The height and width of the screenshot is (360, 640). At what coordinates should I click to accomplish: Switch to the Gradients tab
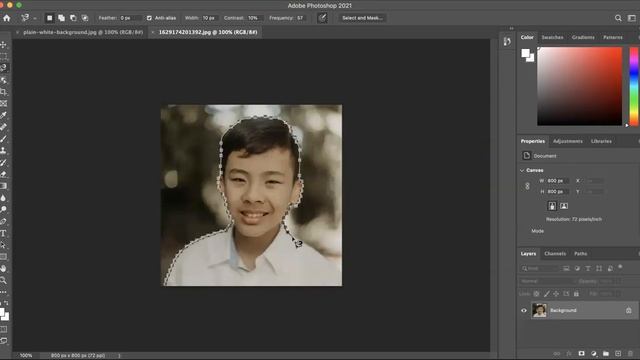click(583, 38)
